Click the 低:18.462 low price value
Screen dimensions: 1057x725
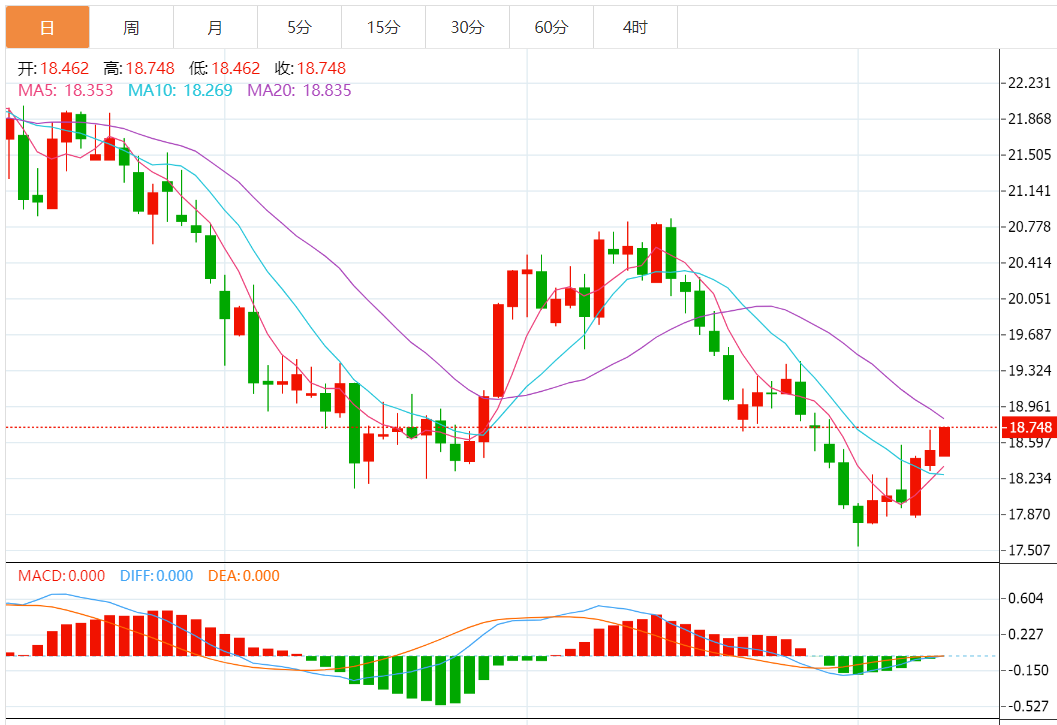(224, 68)
